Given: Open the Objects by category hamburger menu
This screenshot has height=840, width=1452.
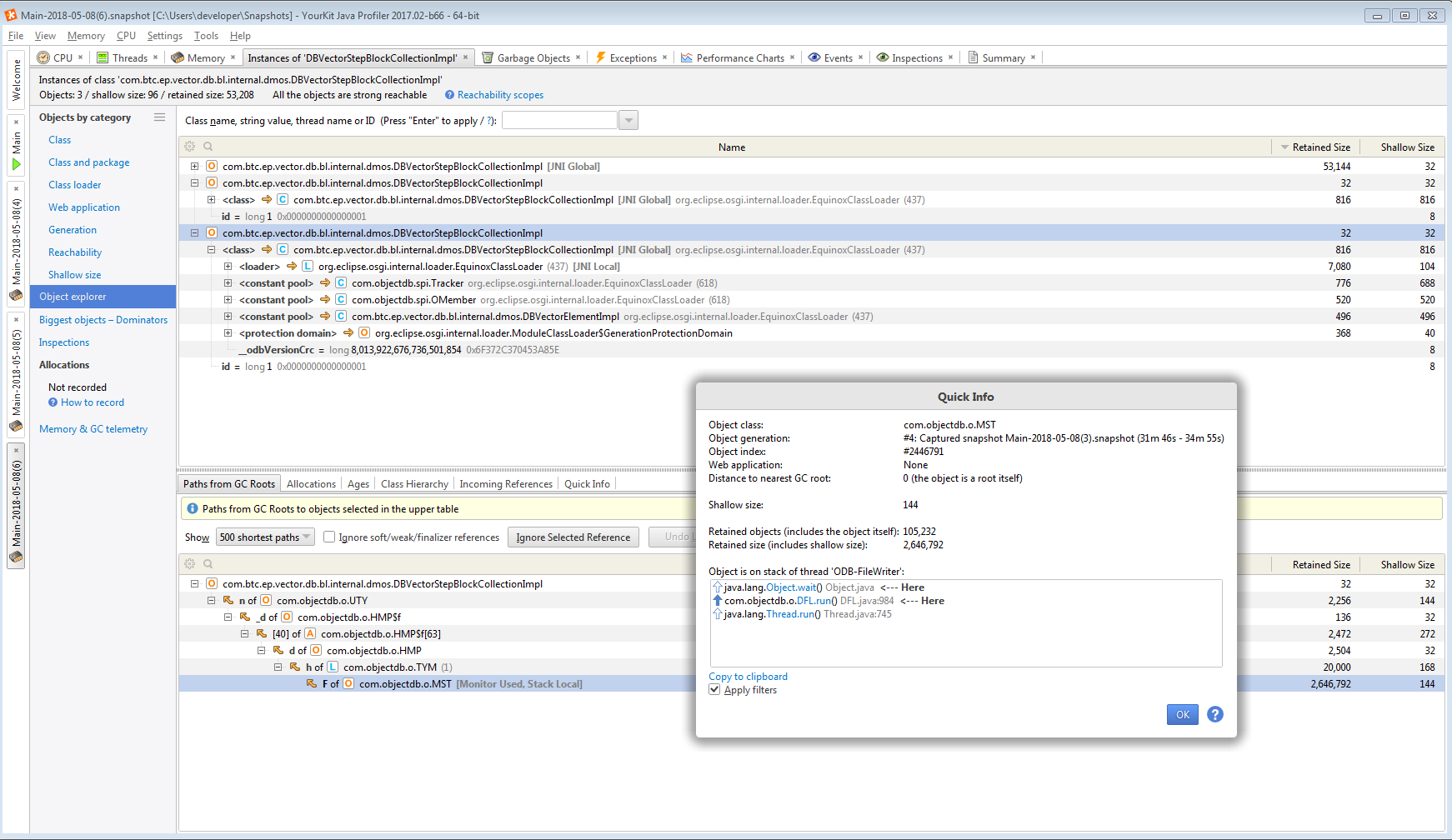Looking at the screenshot, I should (159, 117).
